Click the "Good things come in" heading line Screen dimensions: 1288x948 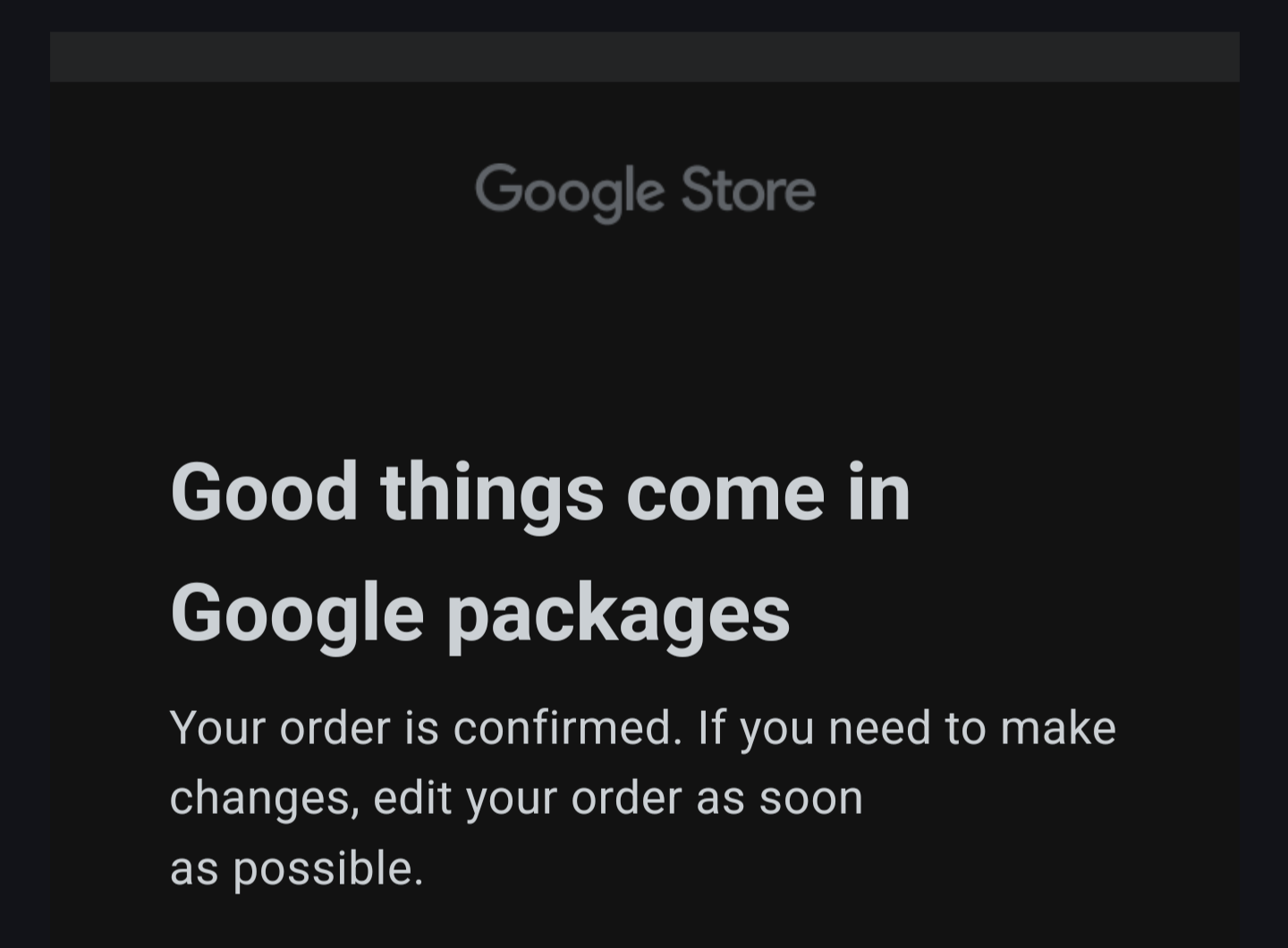coord(540,493)
